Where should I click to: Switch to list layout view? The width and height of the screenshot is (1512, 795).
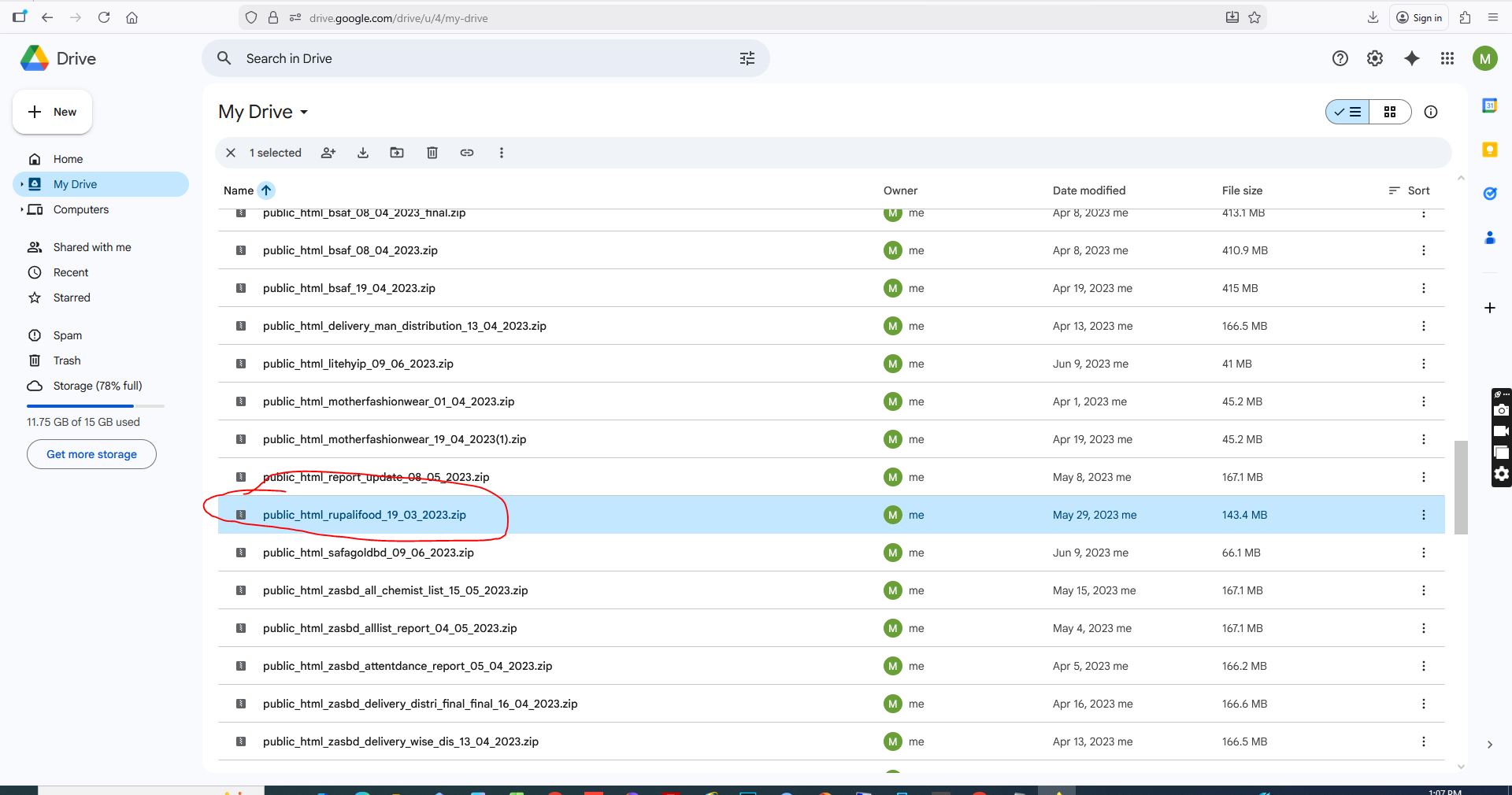1348,112
